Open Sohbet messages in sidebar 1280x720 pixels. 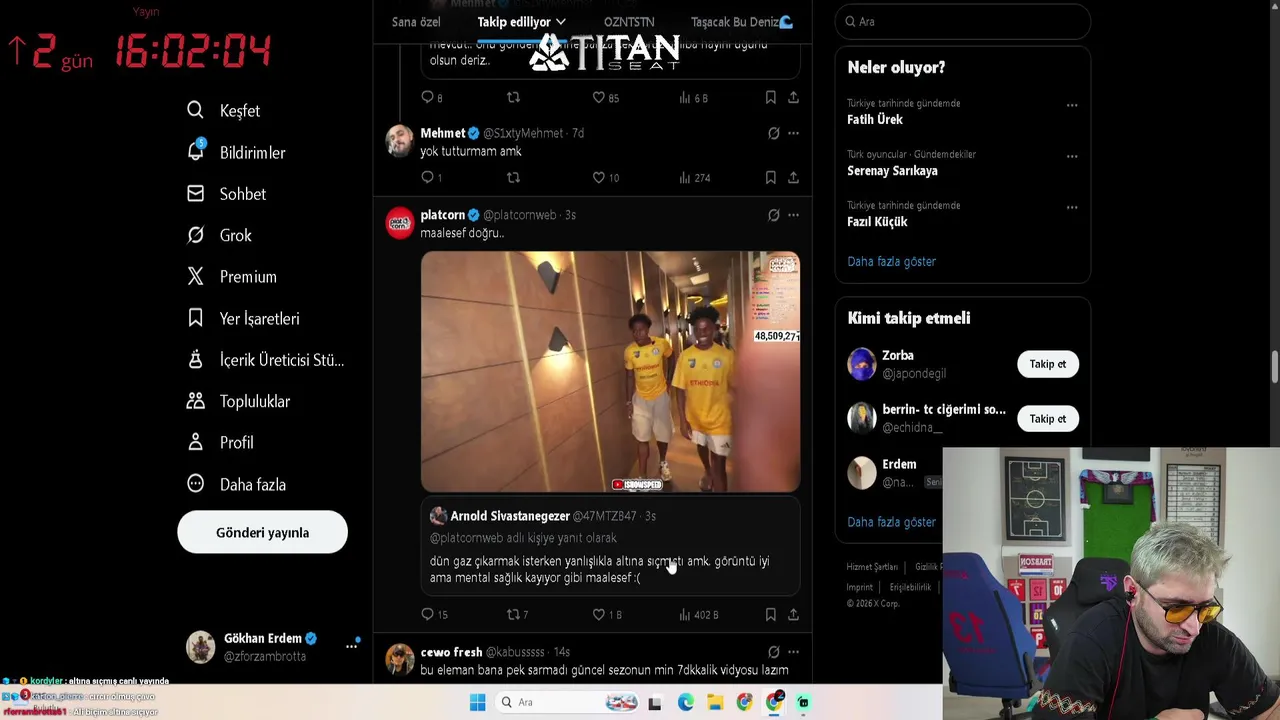coord(227,194)
